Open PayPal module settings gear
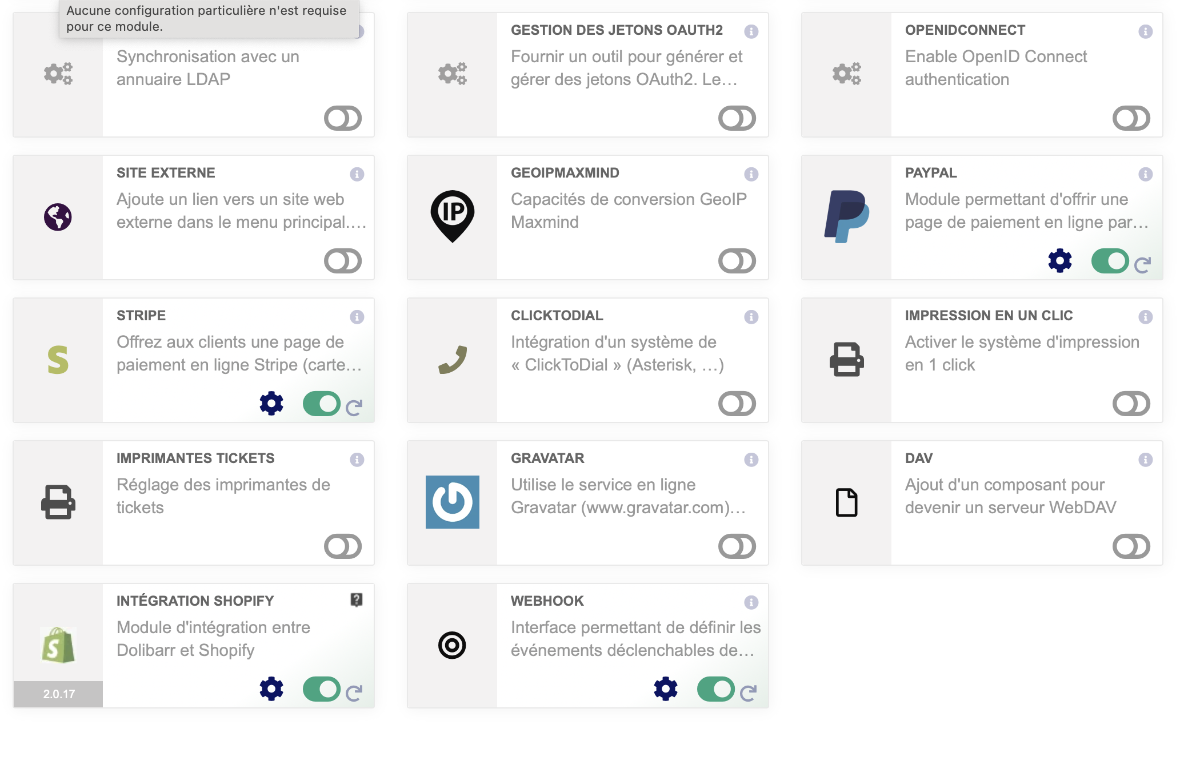This screenshot has height=757, width=1200. coord(1060,261)
